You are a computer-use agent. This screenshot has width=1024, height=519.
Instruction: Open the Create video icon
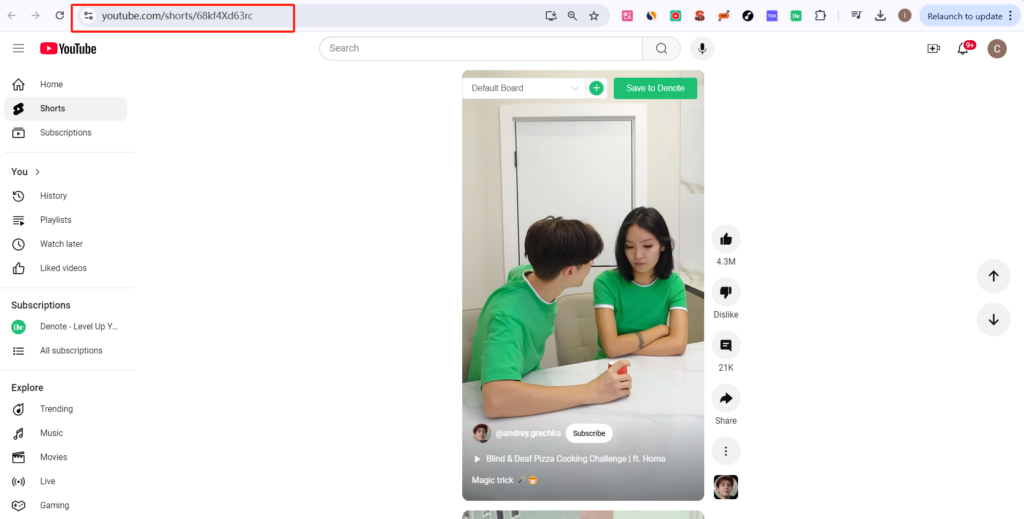pos(933,48)
